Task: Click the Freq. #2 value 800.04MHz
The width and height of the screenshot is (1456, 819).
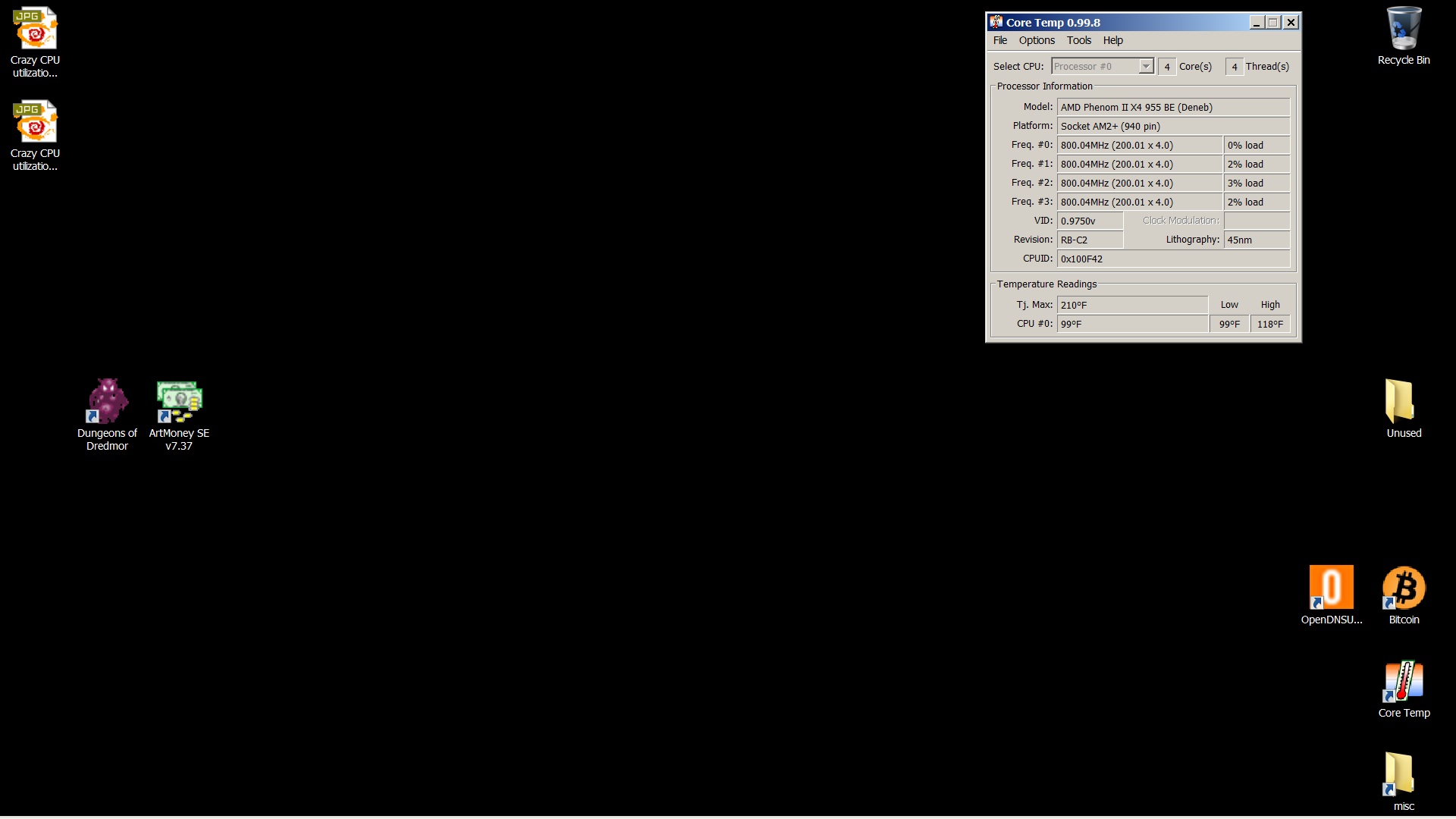Action: coord(1140,184)
